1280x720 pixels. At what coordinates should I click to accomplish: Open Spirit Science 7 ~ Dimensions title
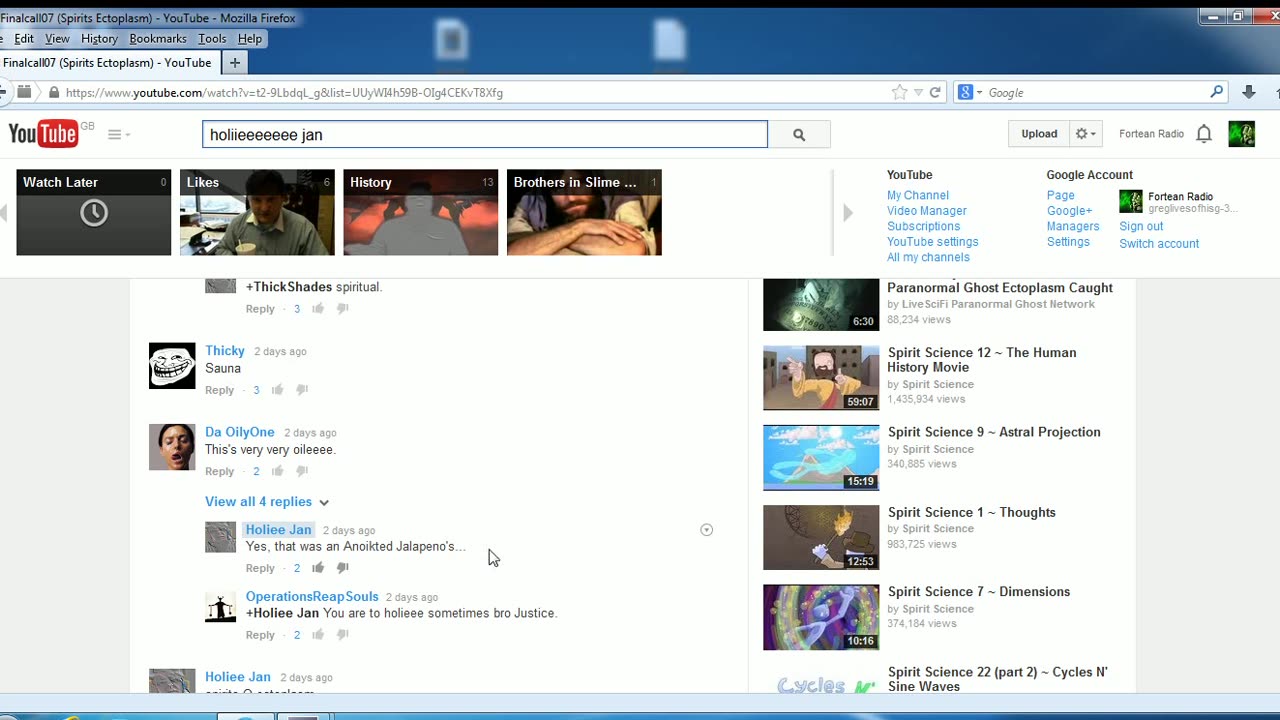point(979,592)
